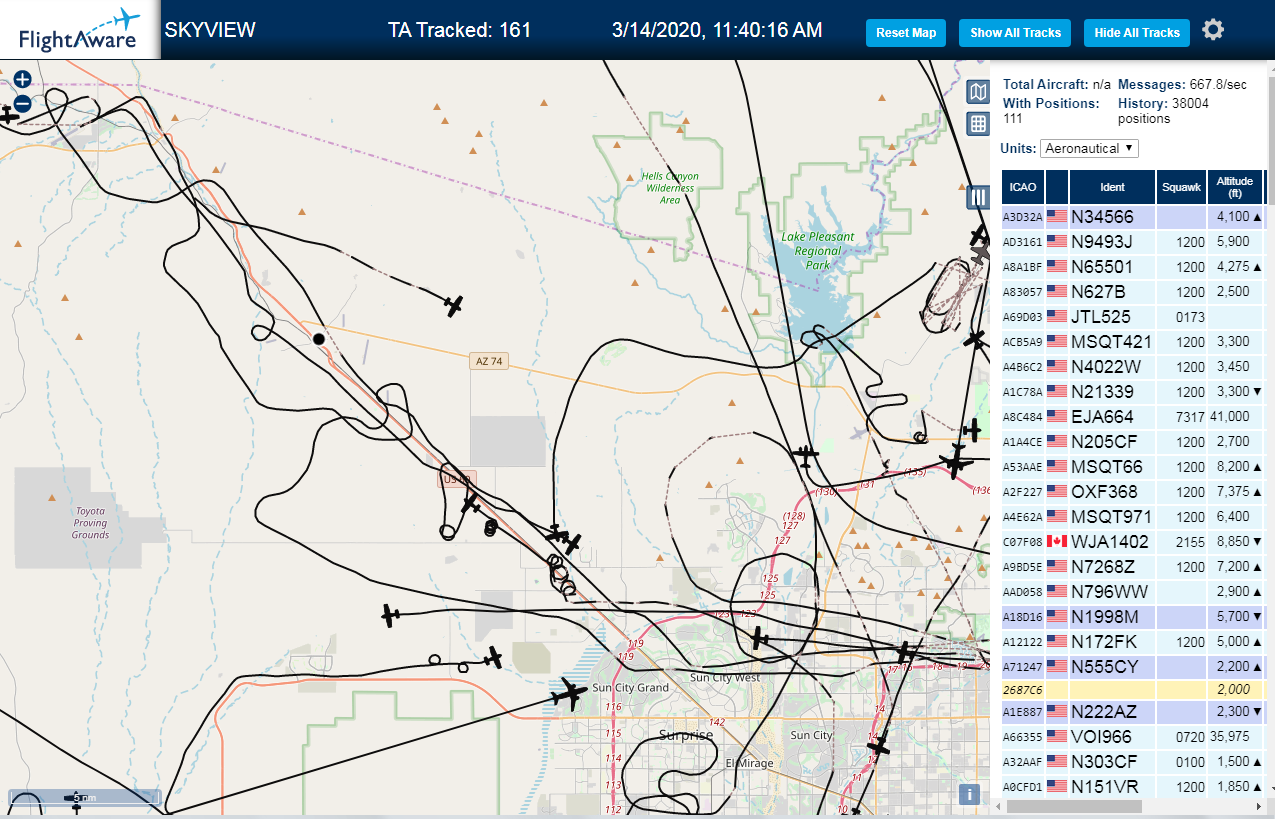Select aircraft N9493J in the list

pyautogui.click(x=1133, y=242)
